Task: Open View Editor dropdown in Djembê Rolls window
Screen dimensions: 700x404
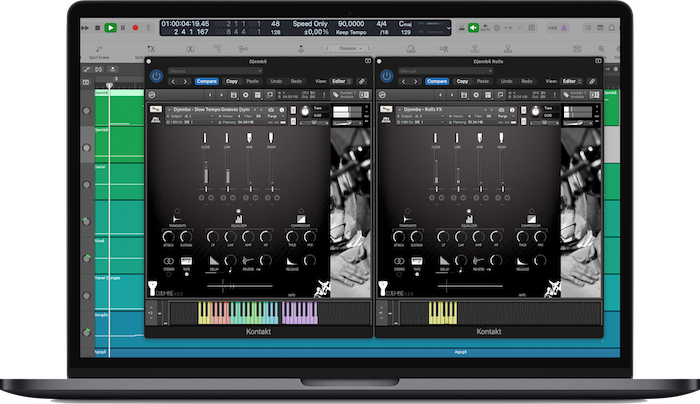Action: click(571, 81)
